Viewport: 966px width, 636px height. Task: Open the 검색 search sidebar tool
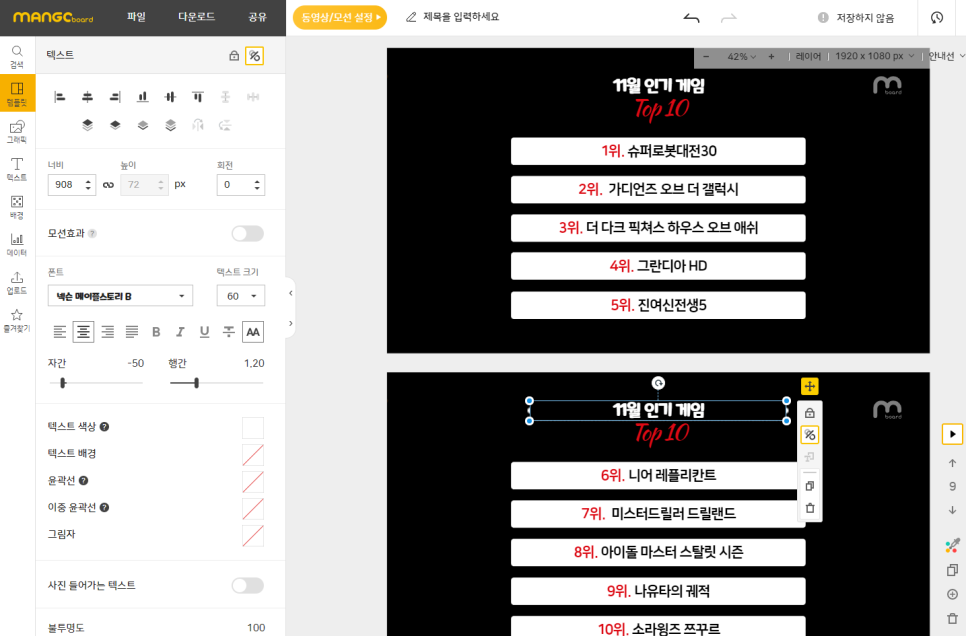click(17, 56)
